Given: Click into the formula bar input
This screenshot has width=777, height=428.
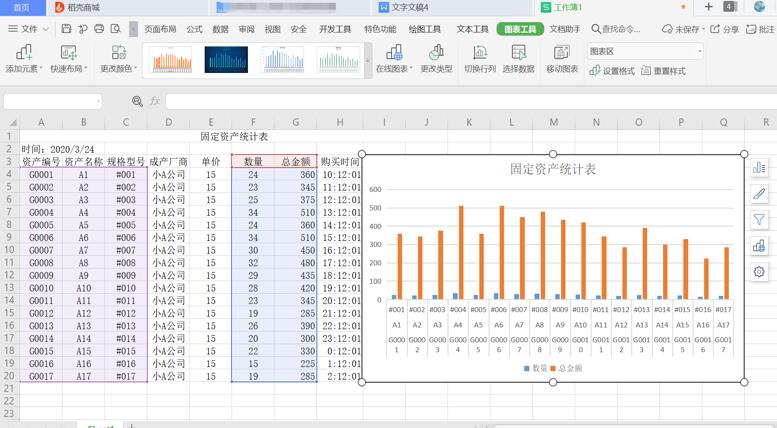Looking at the screenshot, I should tap(471, 102).
